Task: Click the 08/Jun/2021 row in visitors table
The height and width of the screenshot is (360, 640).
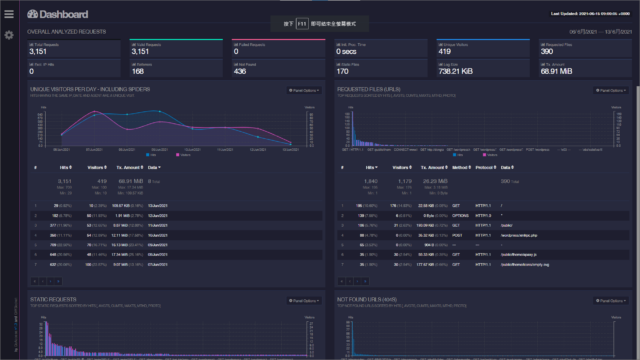Action: (x=176, y=255)
